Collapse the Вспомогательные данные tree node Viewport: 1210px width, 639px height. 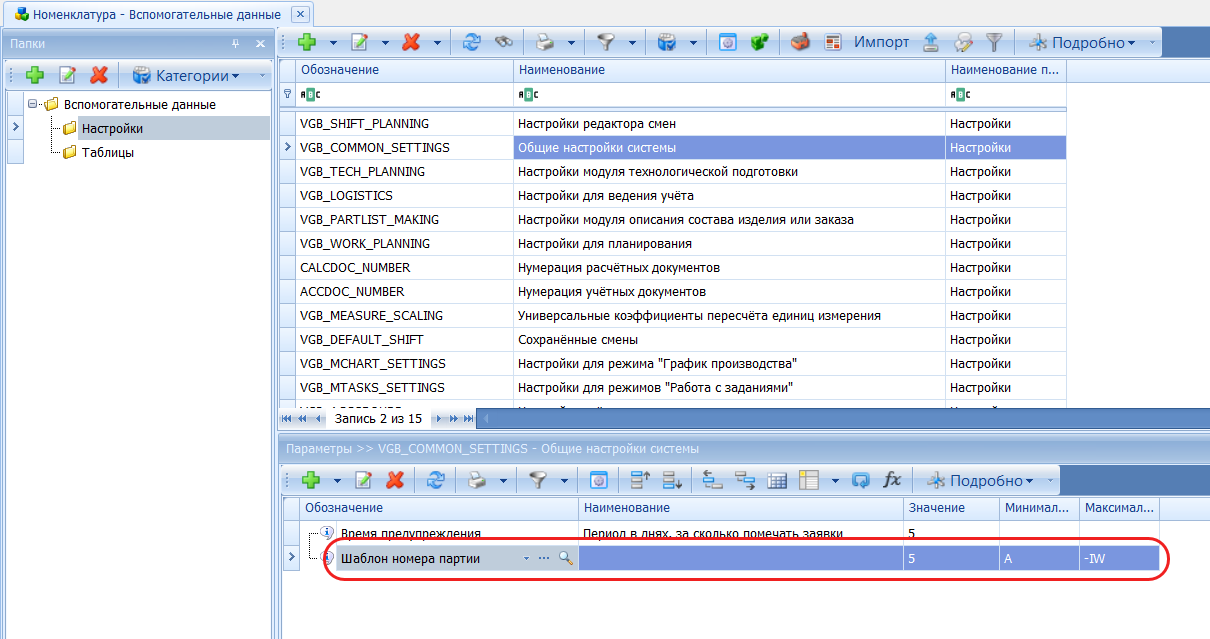(x=33, y=104)
